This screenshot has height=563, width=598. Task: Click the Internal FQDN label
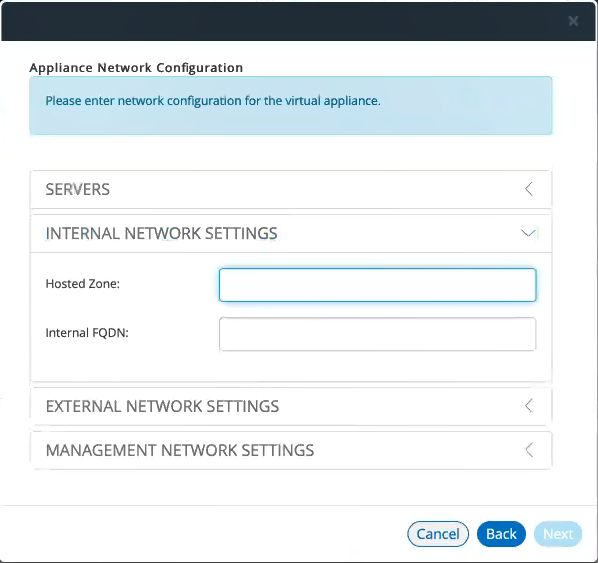pyautogui.click(x=87, y=333)
